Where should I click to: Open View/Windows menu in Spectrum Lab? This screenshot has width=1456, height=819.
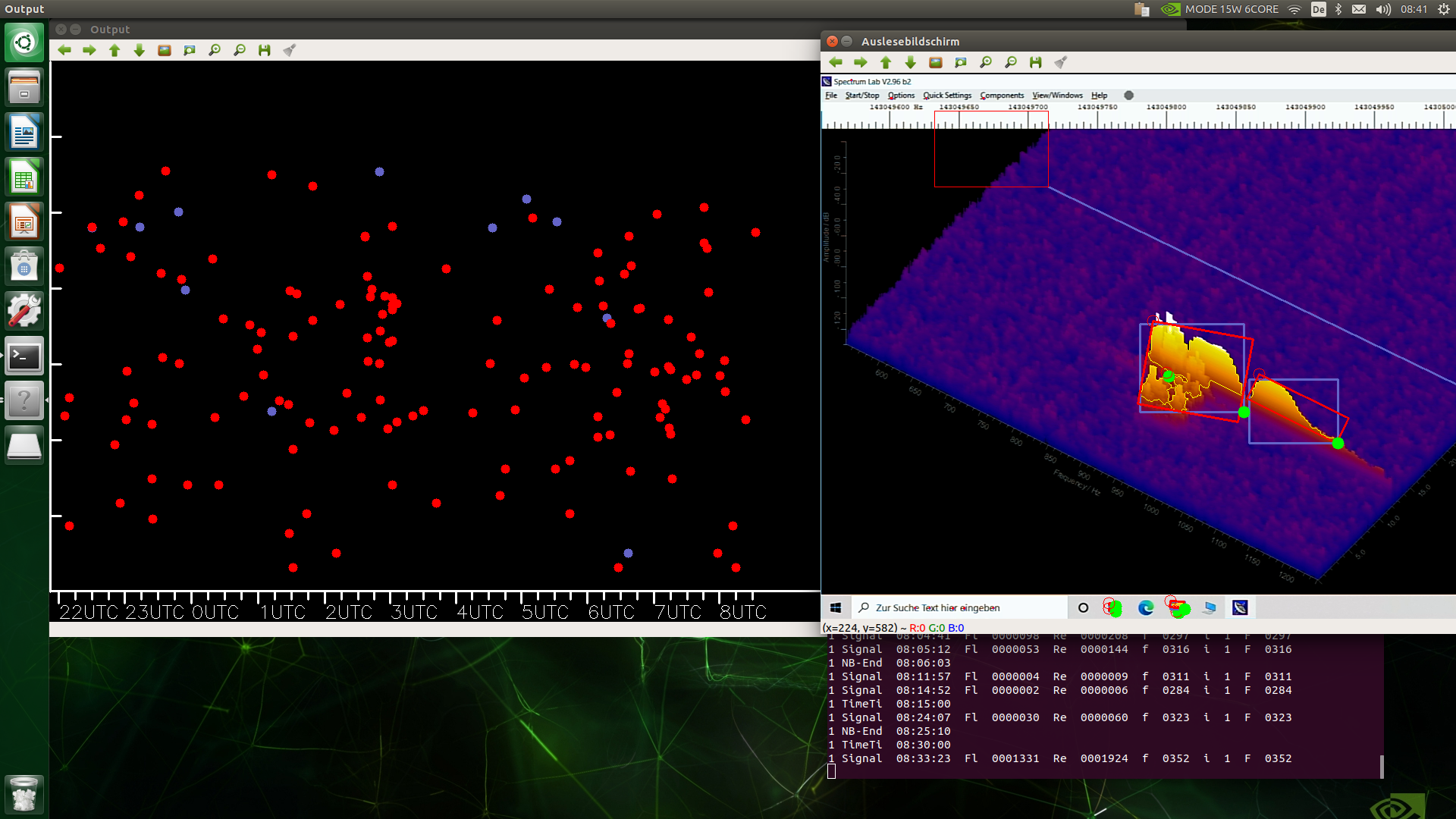click(1057, 96)
